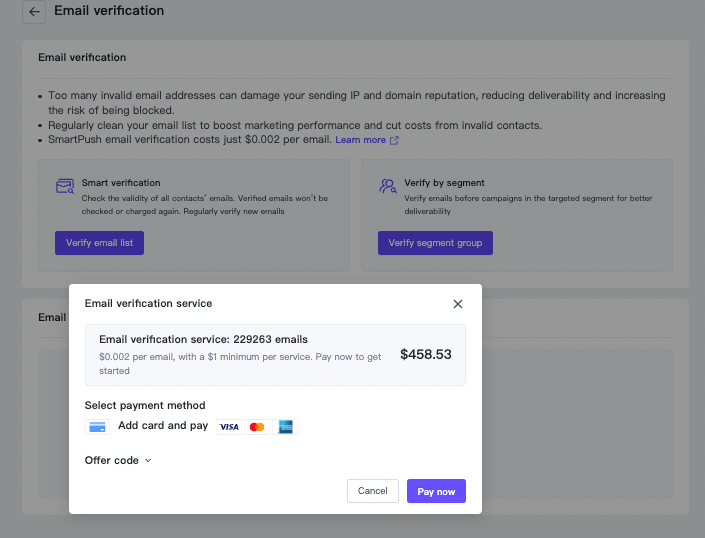705x538 pixels.
Task: Click the Mastercard logo
Action: (x=257, y=427)
